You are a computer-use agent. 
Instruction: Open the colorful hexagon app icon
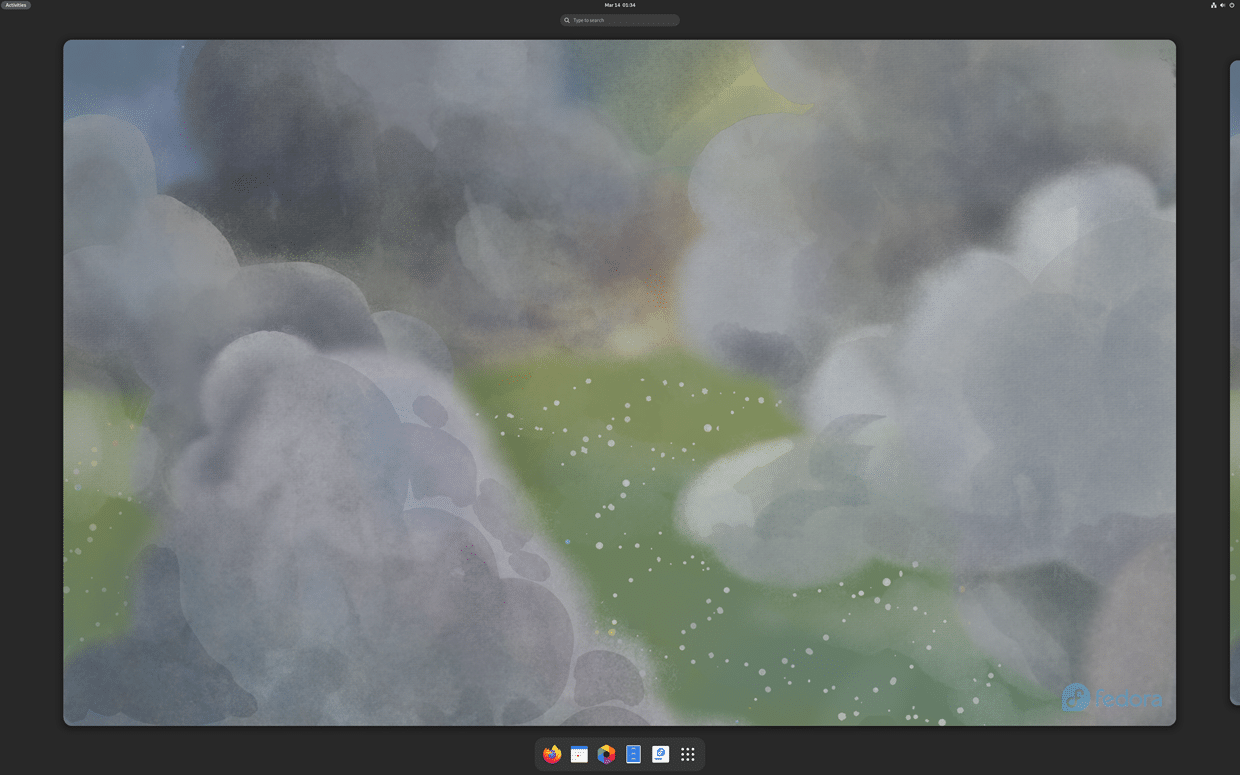(606, 755)
